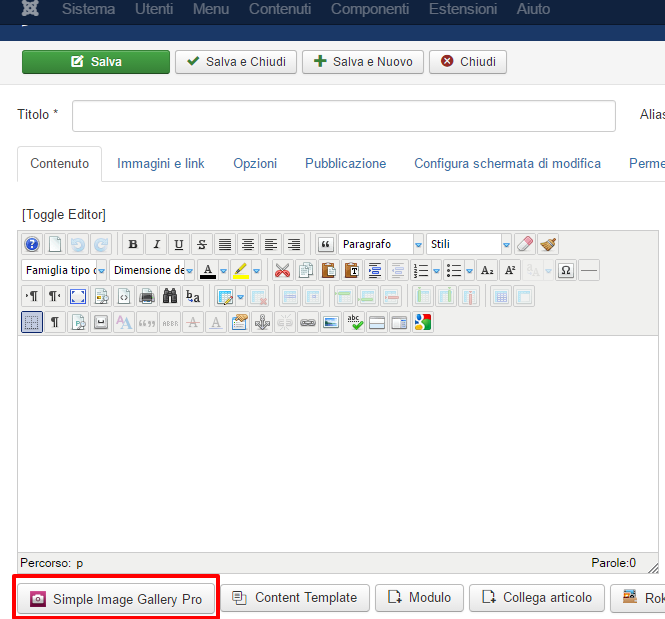
Task: Click the clipboard paste icon
Action: [329, 270]
